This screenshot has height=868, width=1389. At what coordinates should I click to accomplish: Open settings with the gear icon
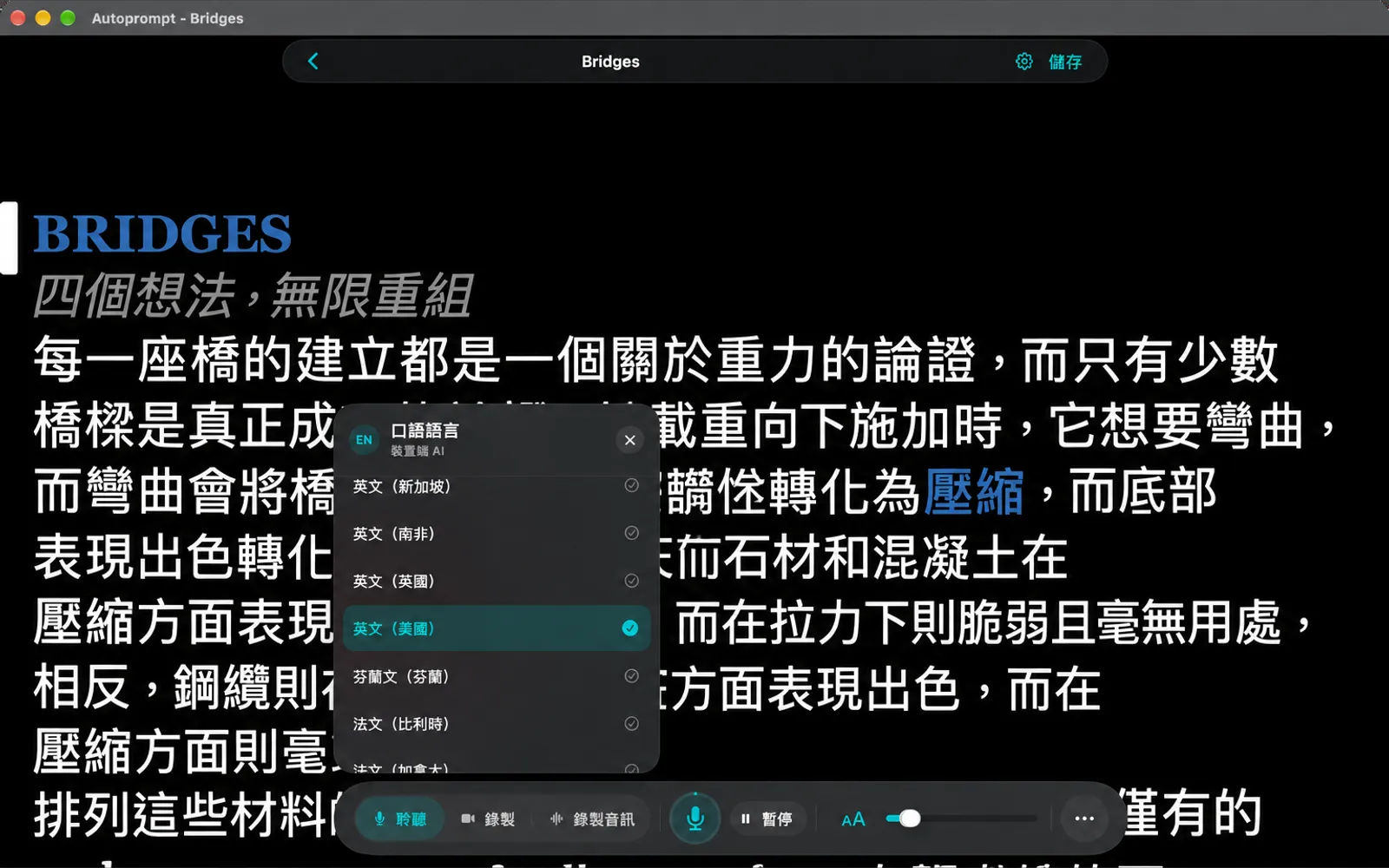click(x=1024, y=61)
